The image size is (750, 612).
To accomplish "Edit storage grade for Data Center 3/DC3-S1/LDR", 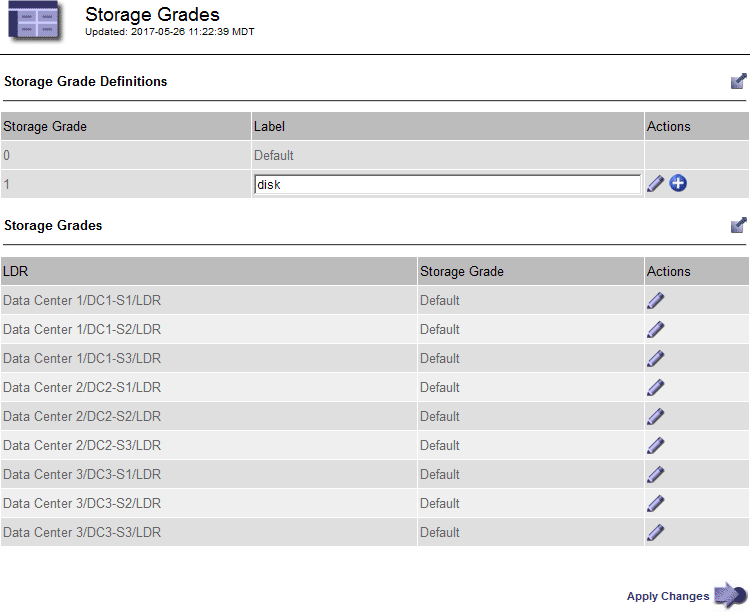I will click(655, 475).
